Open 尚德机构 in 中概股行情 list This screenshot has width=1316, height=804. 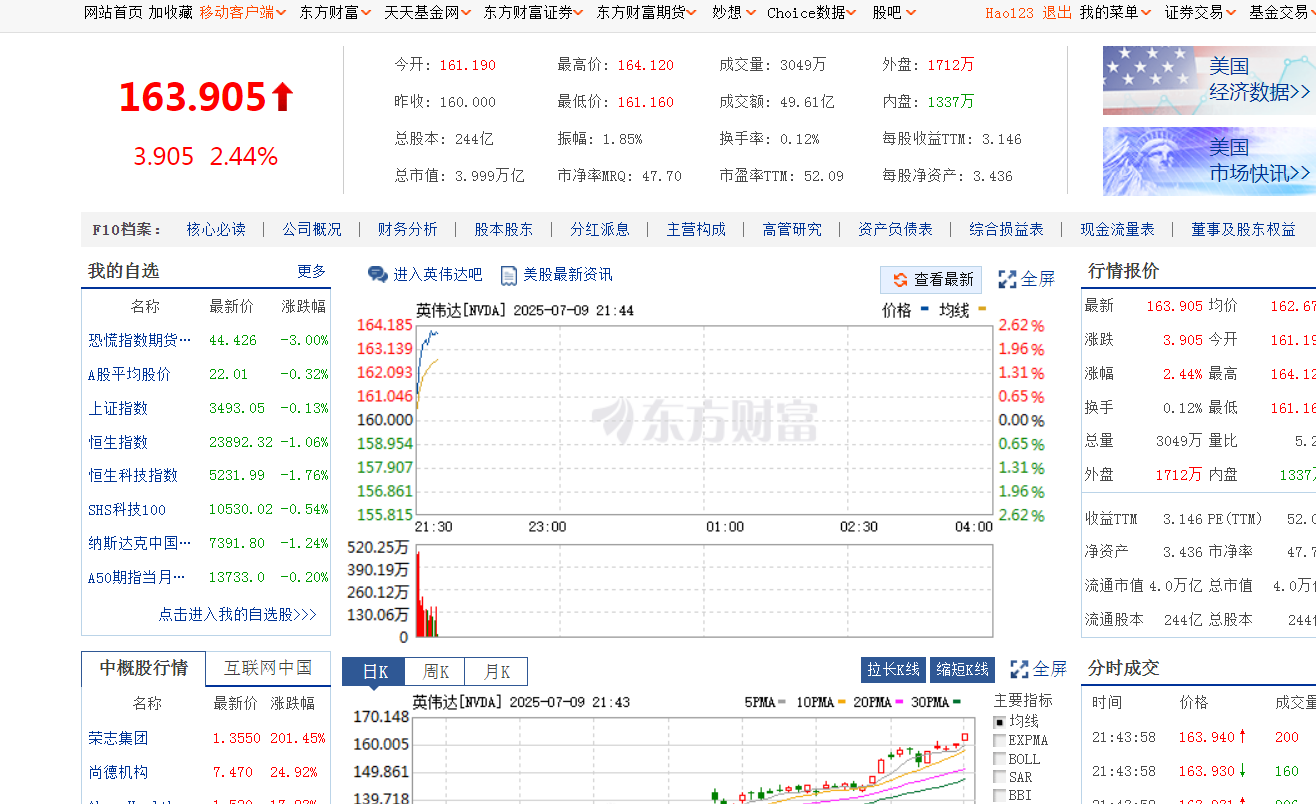point(118,772)
